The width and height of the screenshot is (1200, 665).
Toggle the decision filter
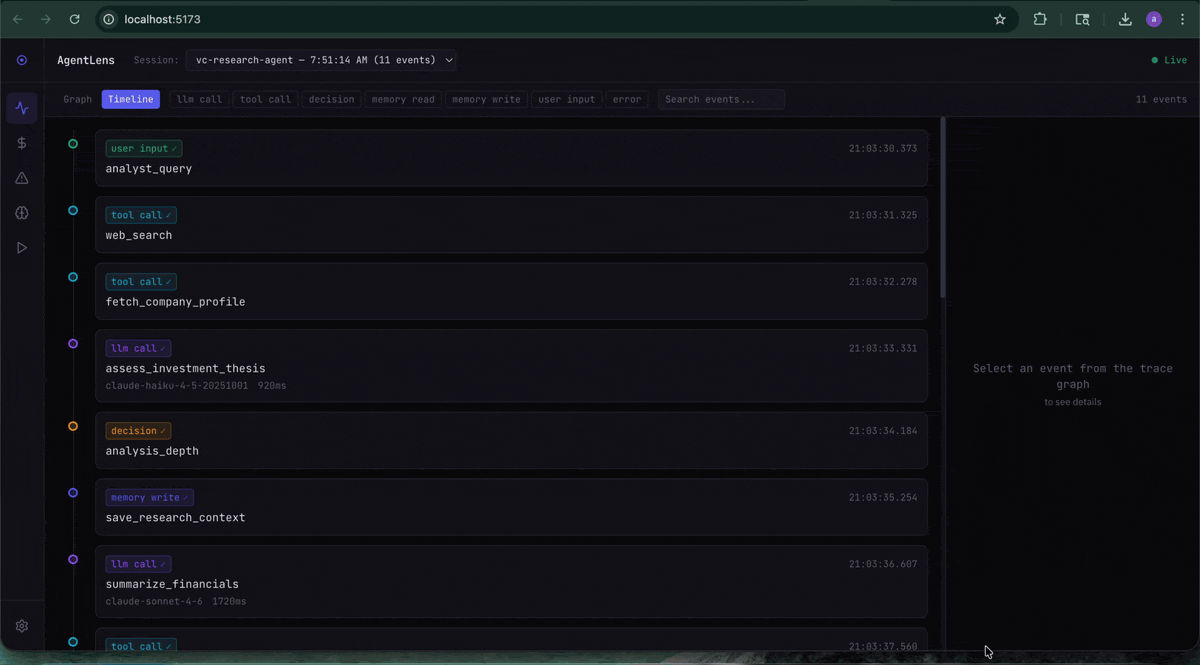[331, 99]
